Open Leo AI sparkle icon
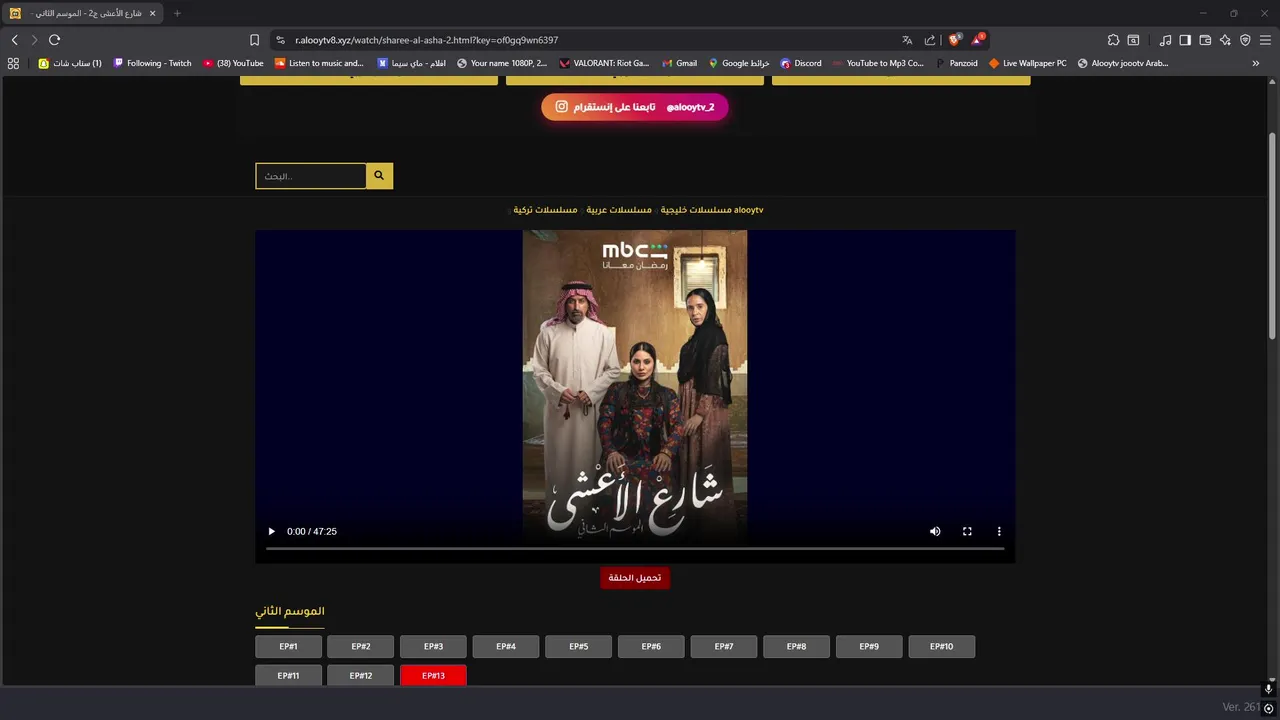This screenshot has height=720, width=1280. pos(1225,40)
